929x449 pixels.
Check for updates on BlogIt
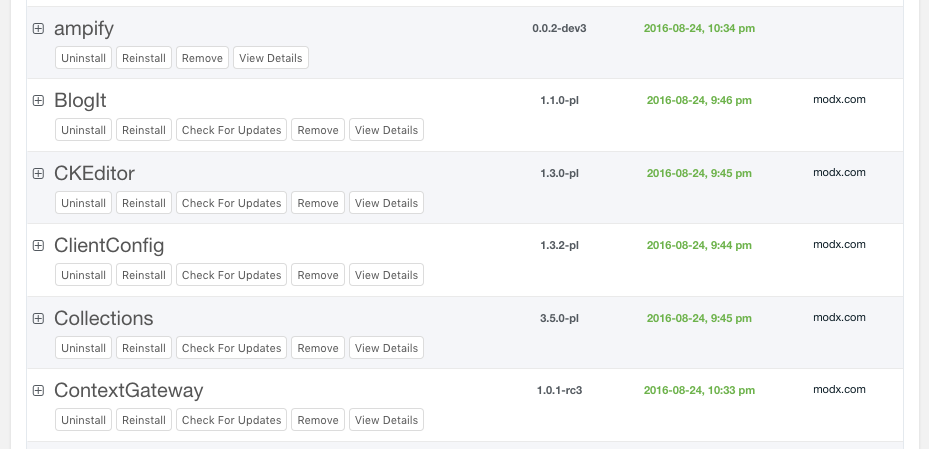point(232,130)
